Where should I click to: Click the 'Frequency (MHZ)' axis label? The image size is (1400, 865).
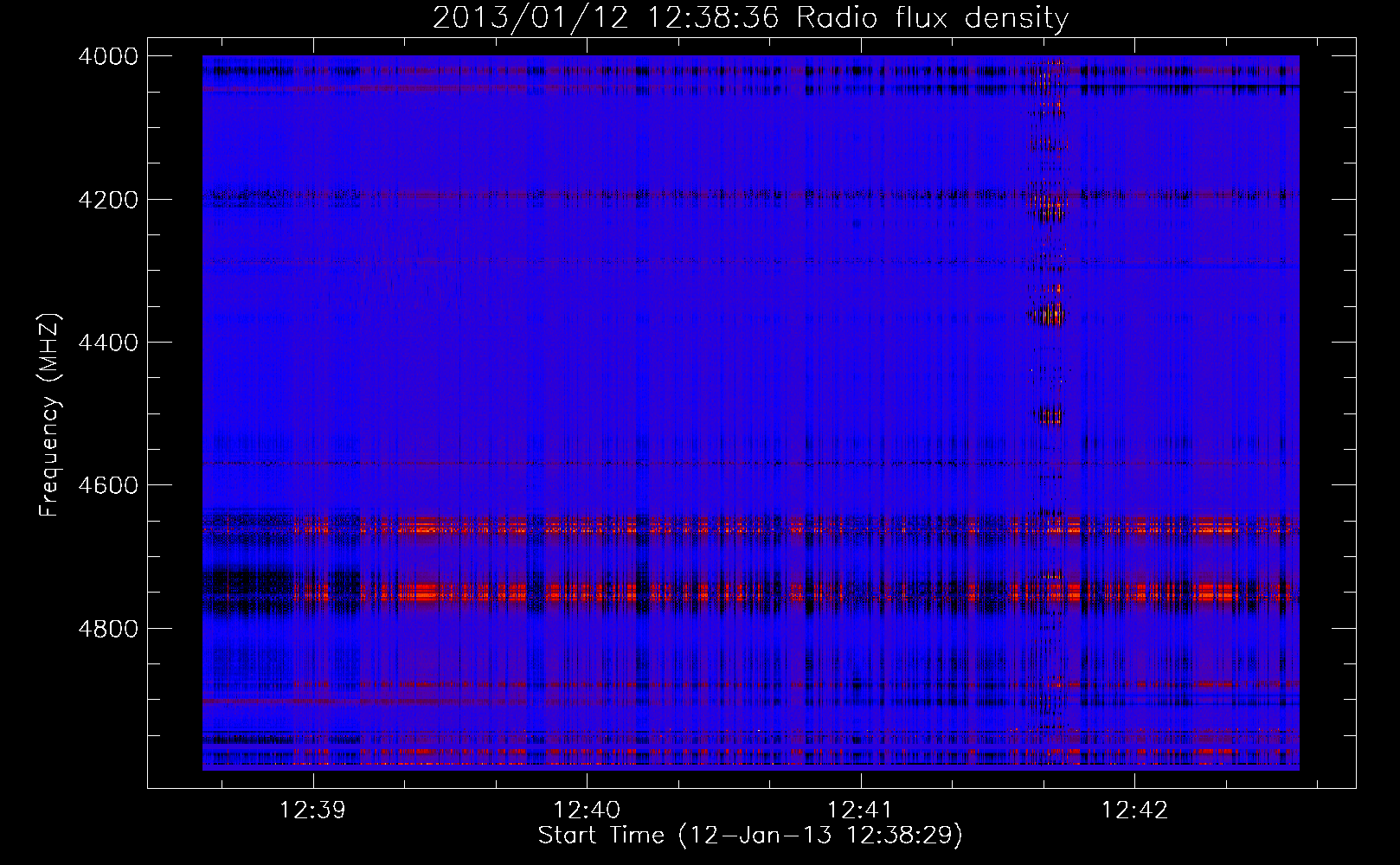(x=50, y=415)
